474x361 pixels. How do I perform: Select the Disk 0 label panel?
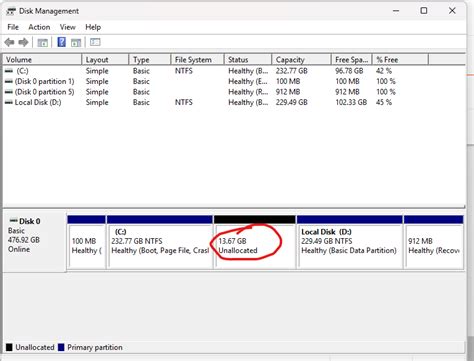(x=35, y=243)
